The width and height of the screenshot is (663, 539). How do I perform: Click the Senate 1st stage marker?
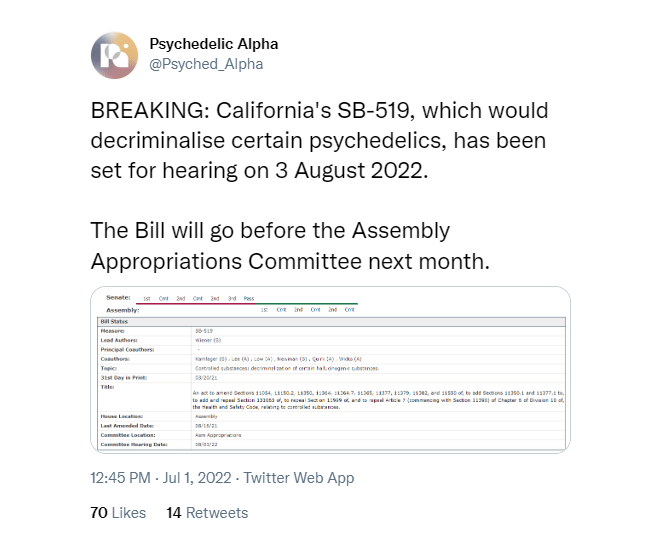coord(147,298)
